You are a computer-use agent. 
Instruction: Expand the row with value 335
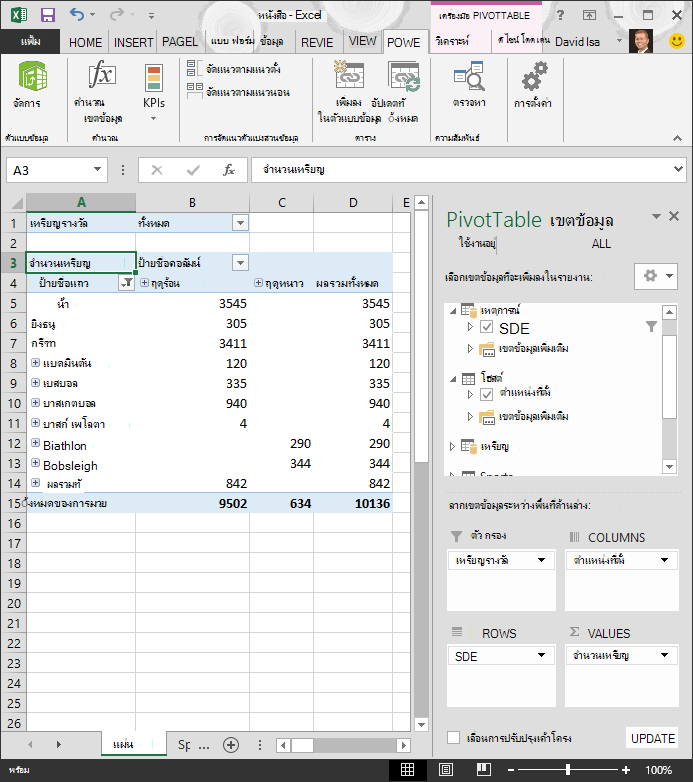tap(35, 383)
